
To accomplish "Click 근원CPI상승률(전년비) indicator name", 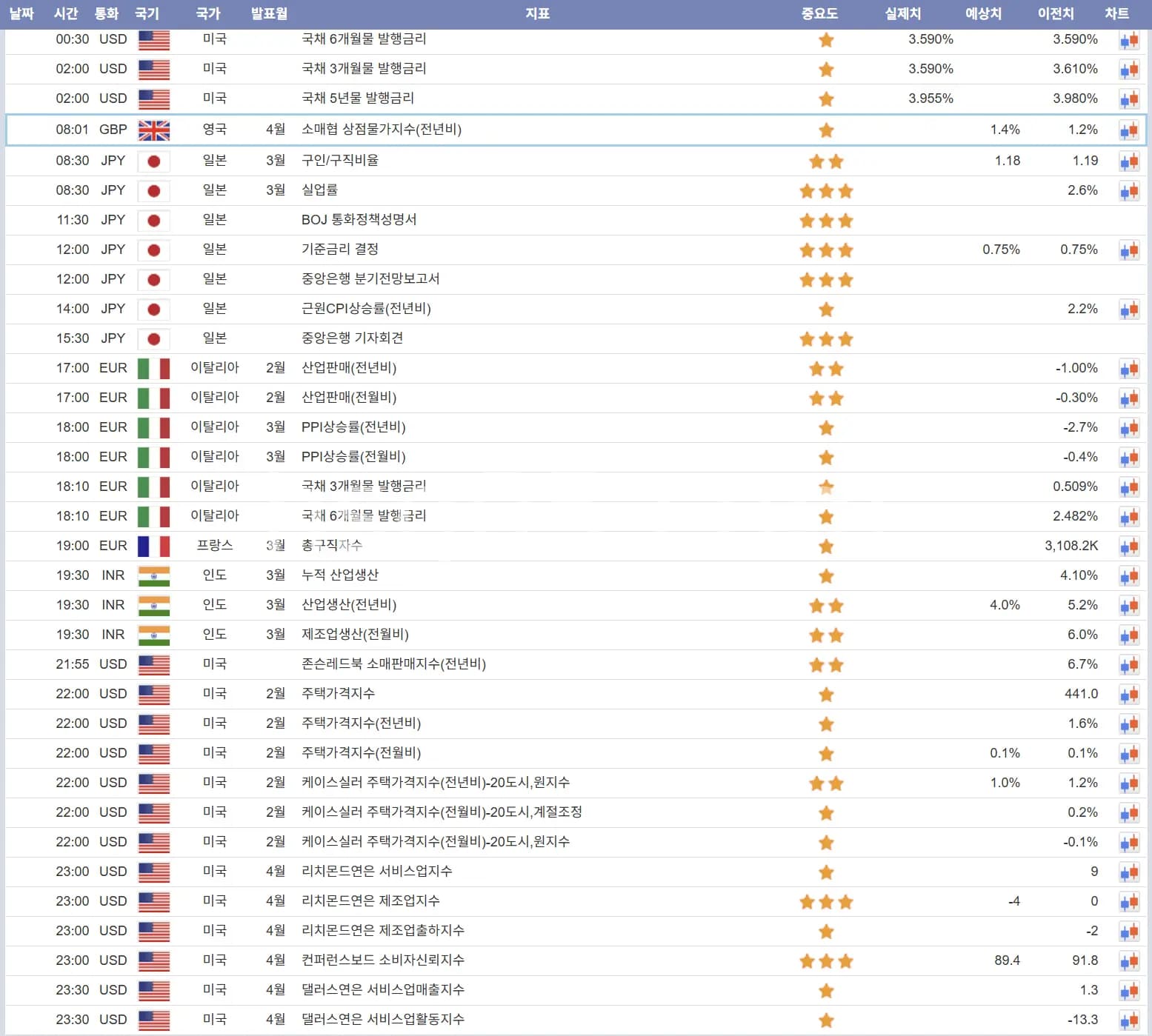I will (x=366, y=309).
